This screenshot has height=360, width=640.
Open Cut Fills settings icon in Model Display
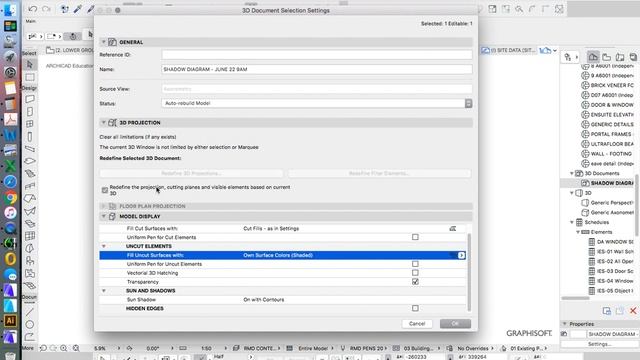pos(453,229)
